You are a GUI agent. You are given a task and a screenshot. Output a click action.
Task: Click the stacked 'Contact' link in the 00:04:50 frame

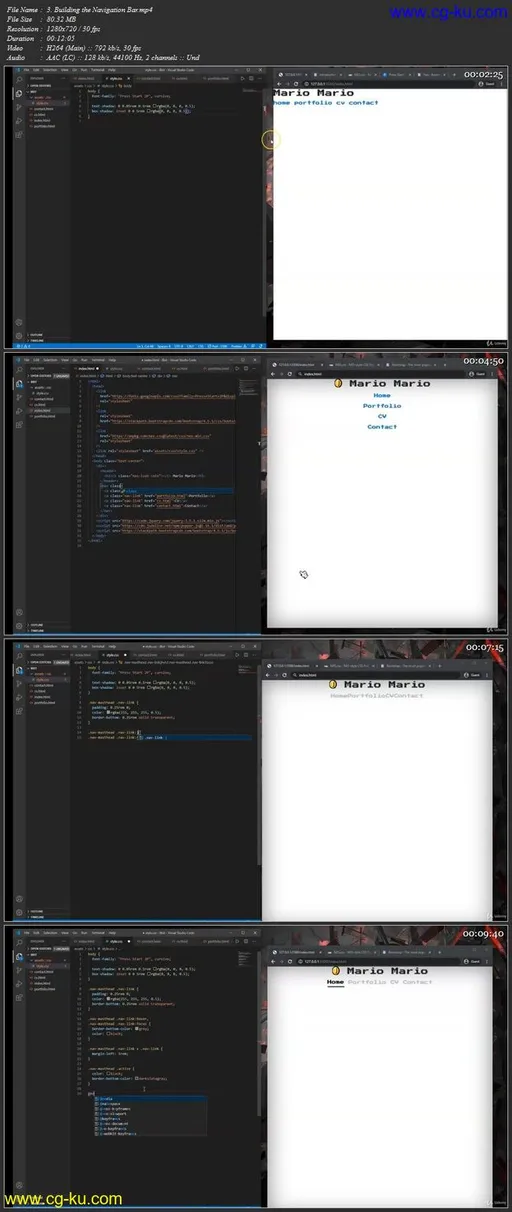pyautogui.click(x=382, y=427)
